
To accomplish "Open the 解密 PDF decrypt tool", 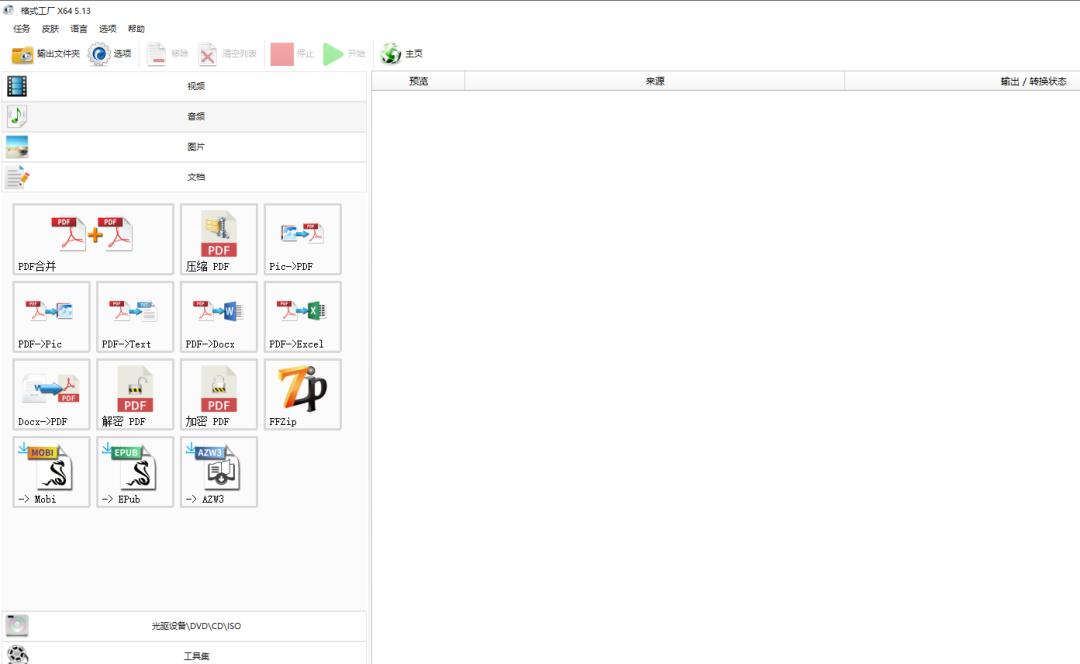I will (135, 395).
